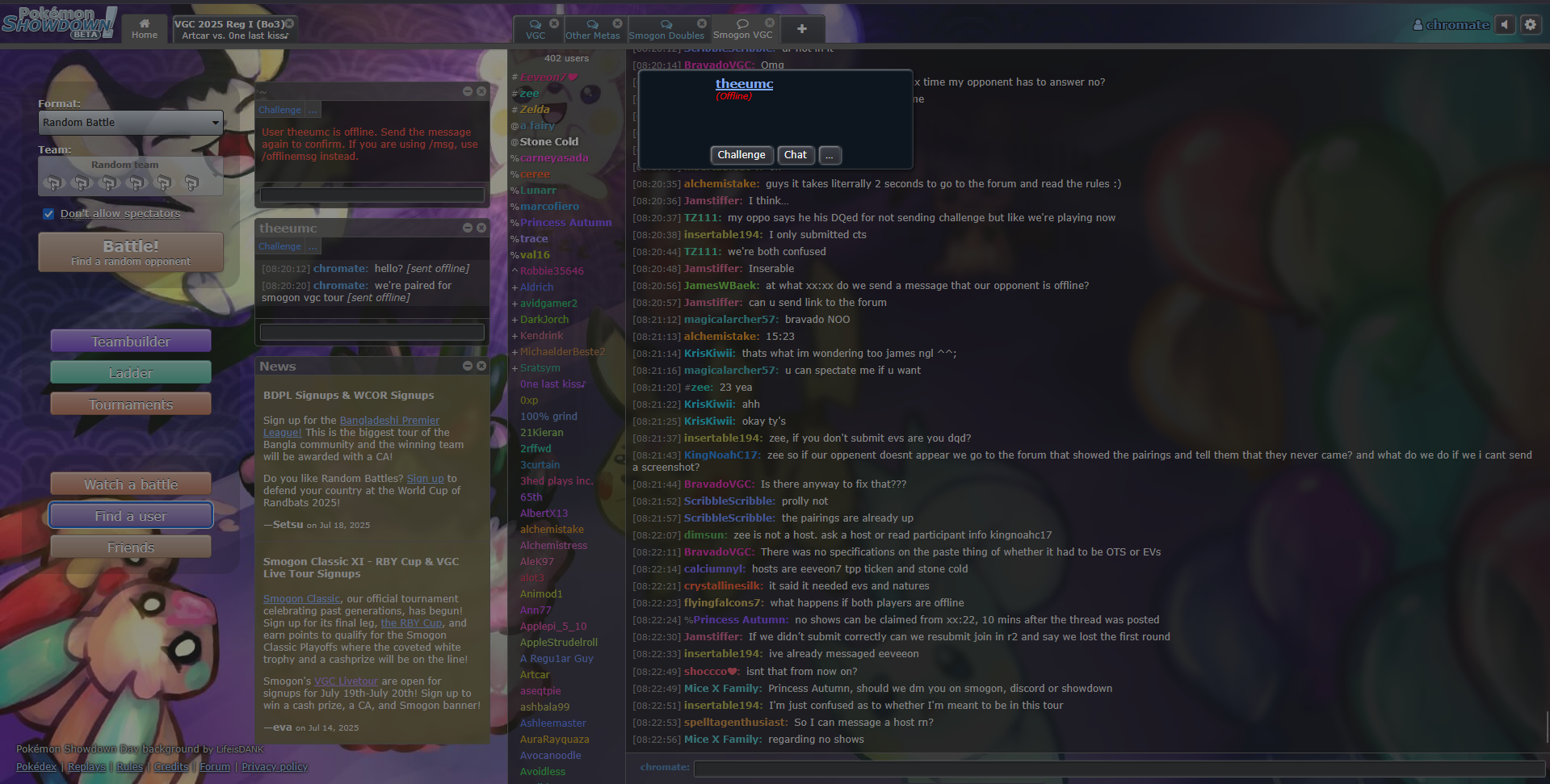This screenshot has height=784, width=1550.
Task: Switch to Other Metas chat tab
Action: pyautogui.click(x=592, y=29)
